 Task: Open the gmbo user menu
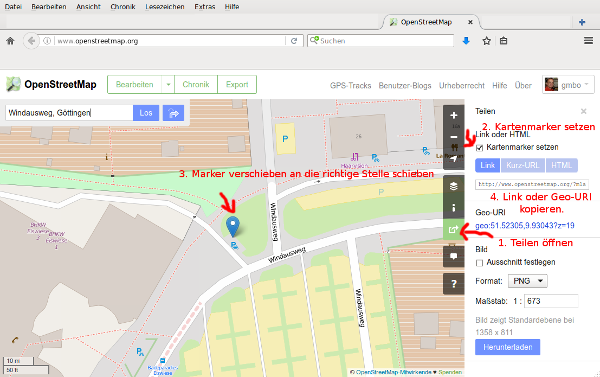[568, 85]
